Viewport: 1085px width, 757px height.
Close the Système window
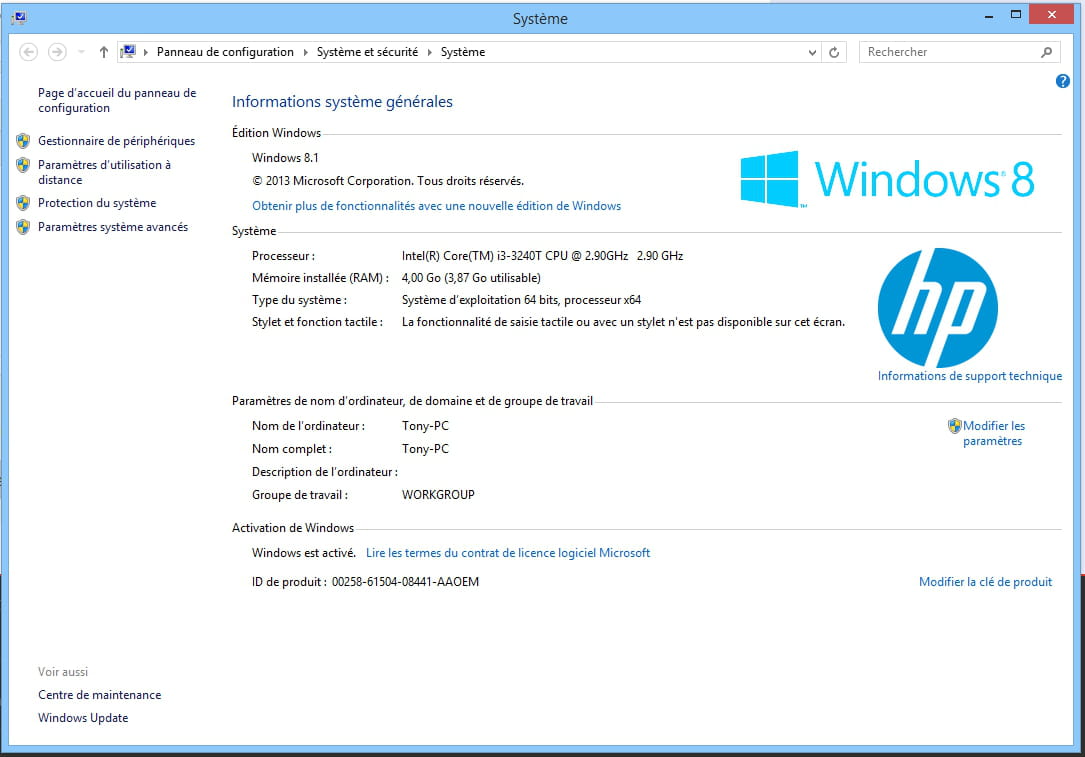coord(1052,15)
